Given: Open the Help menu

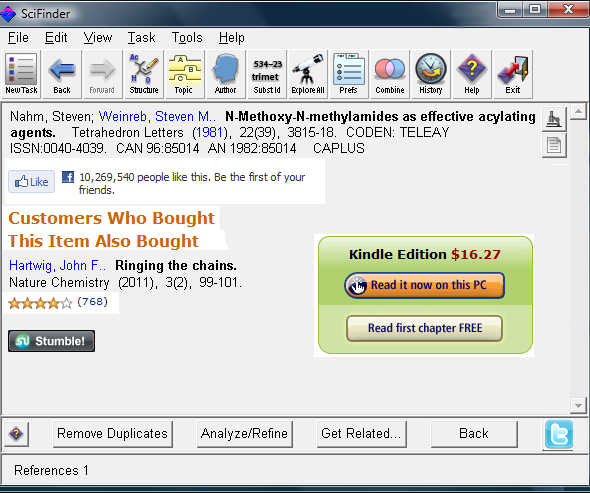Looking at the screenshot, I should coord(232,38).
